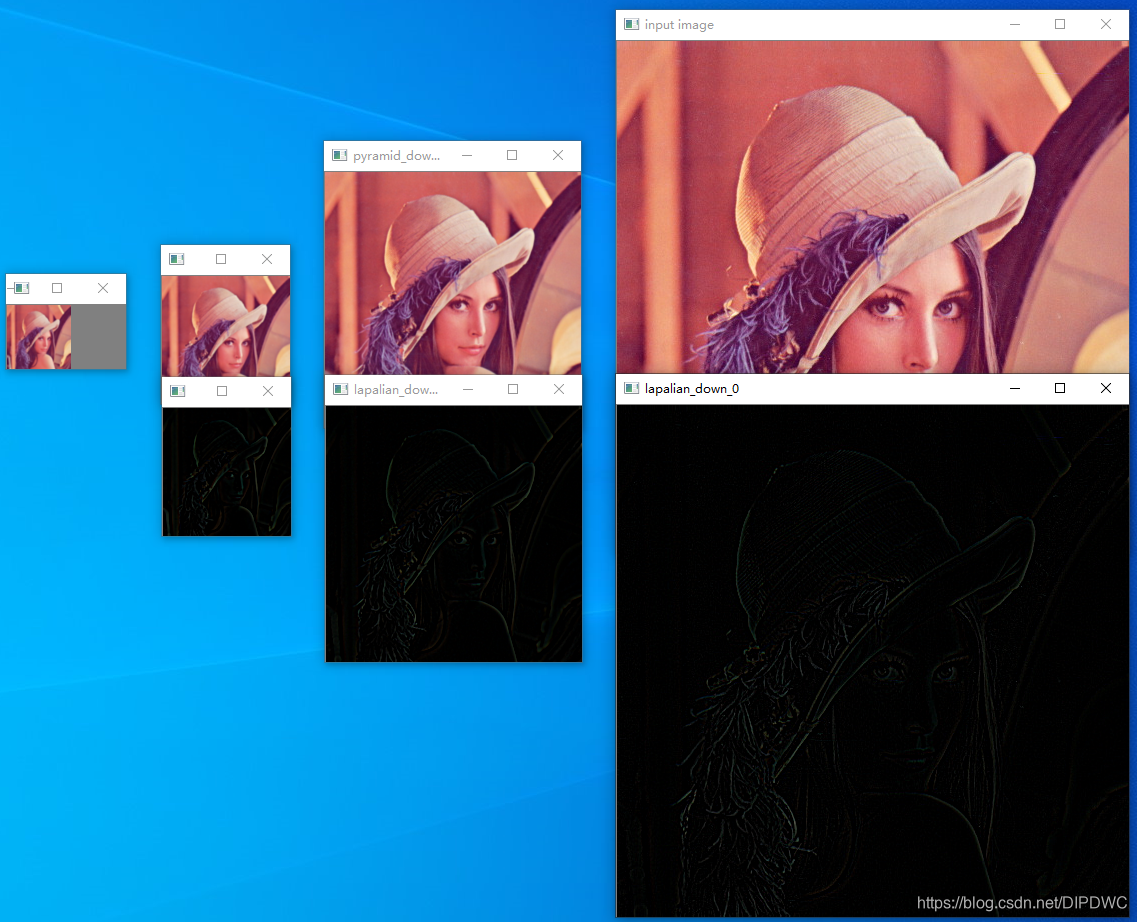Minimize the lapalian_down_0 window

[1015, 388]
